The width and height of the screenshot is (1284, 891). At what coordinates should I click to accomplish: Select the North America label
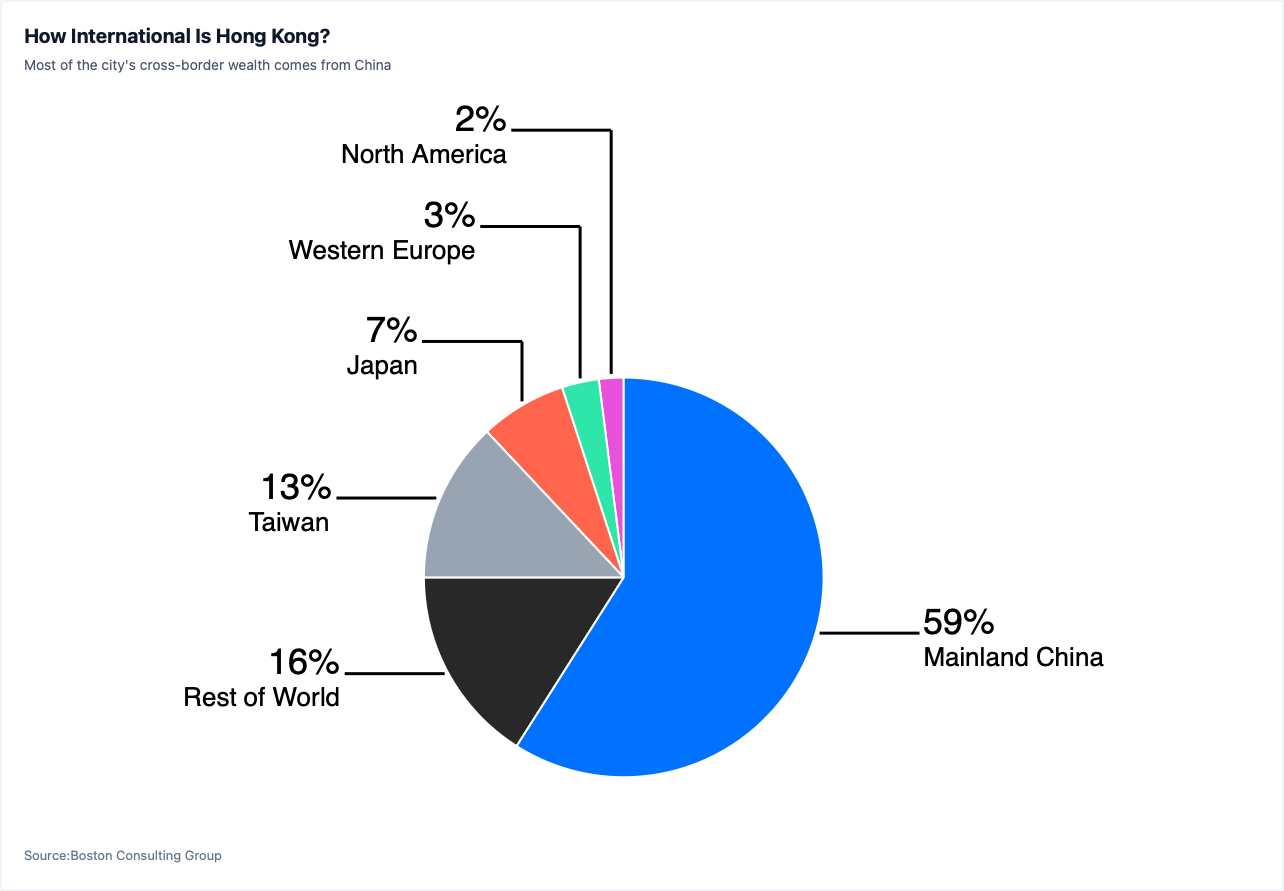coord(424,154)
